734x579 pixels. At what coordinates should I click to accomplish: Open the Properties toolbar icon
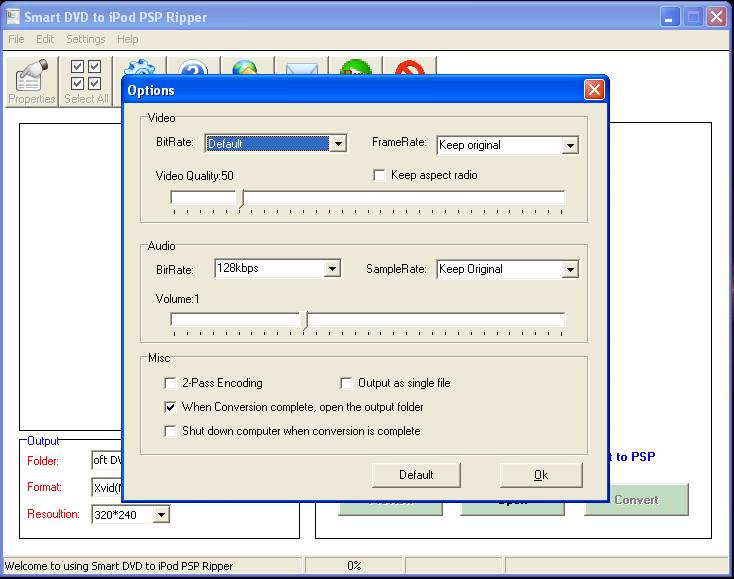[31, 82]
